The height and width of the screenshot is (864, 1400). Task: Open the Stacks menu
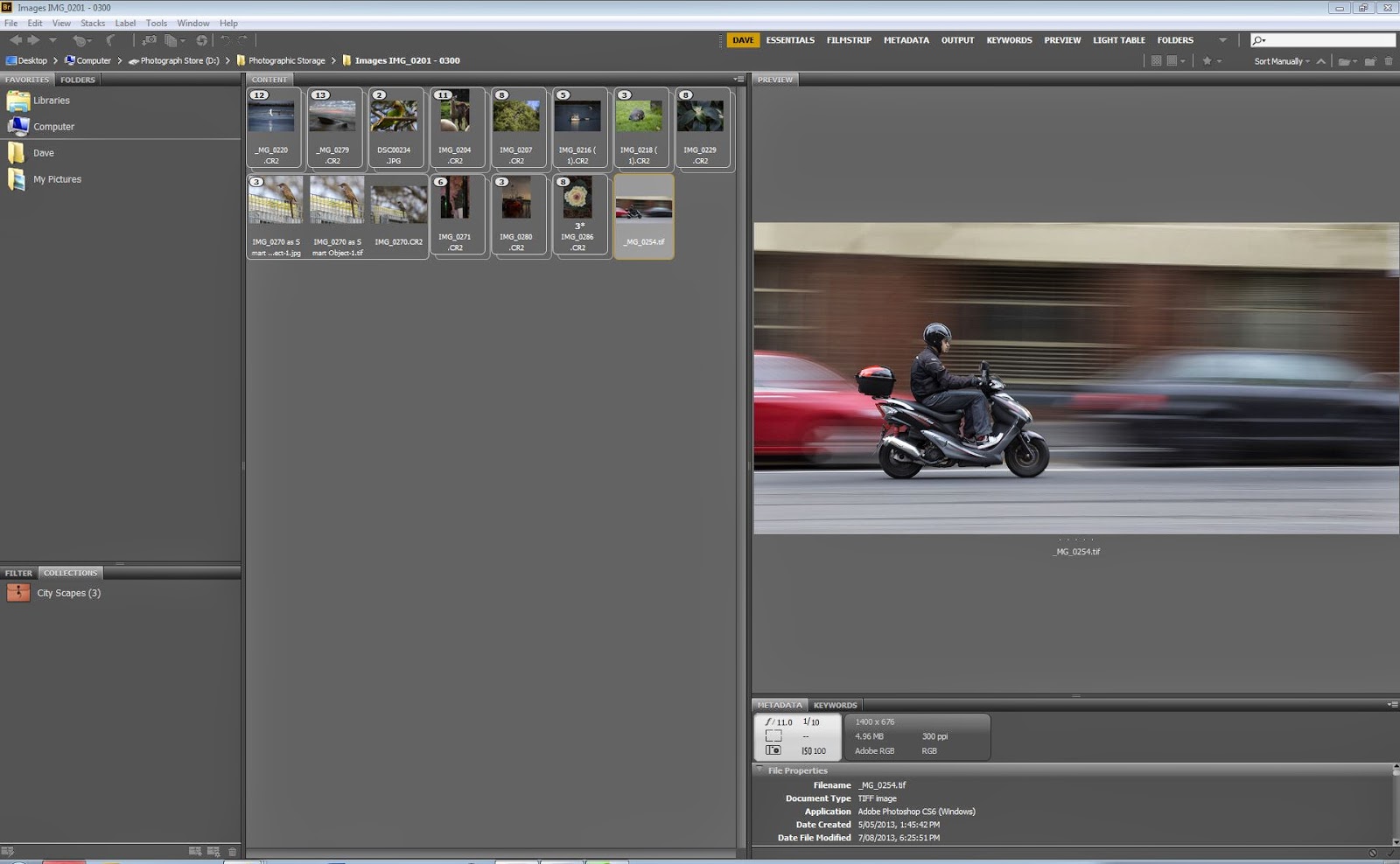93,23
